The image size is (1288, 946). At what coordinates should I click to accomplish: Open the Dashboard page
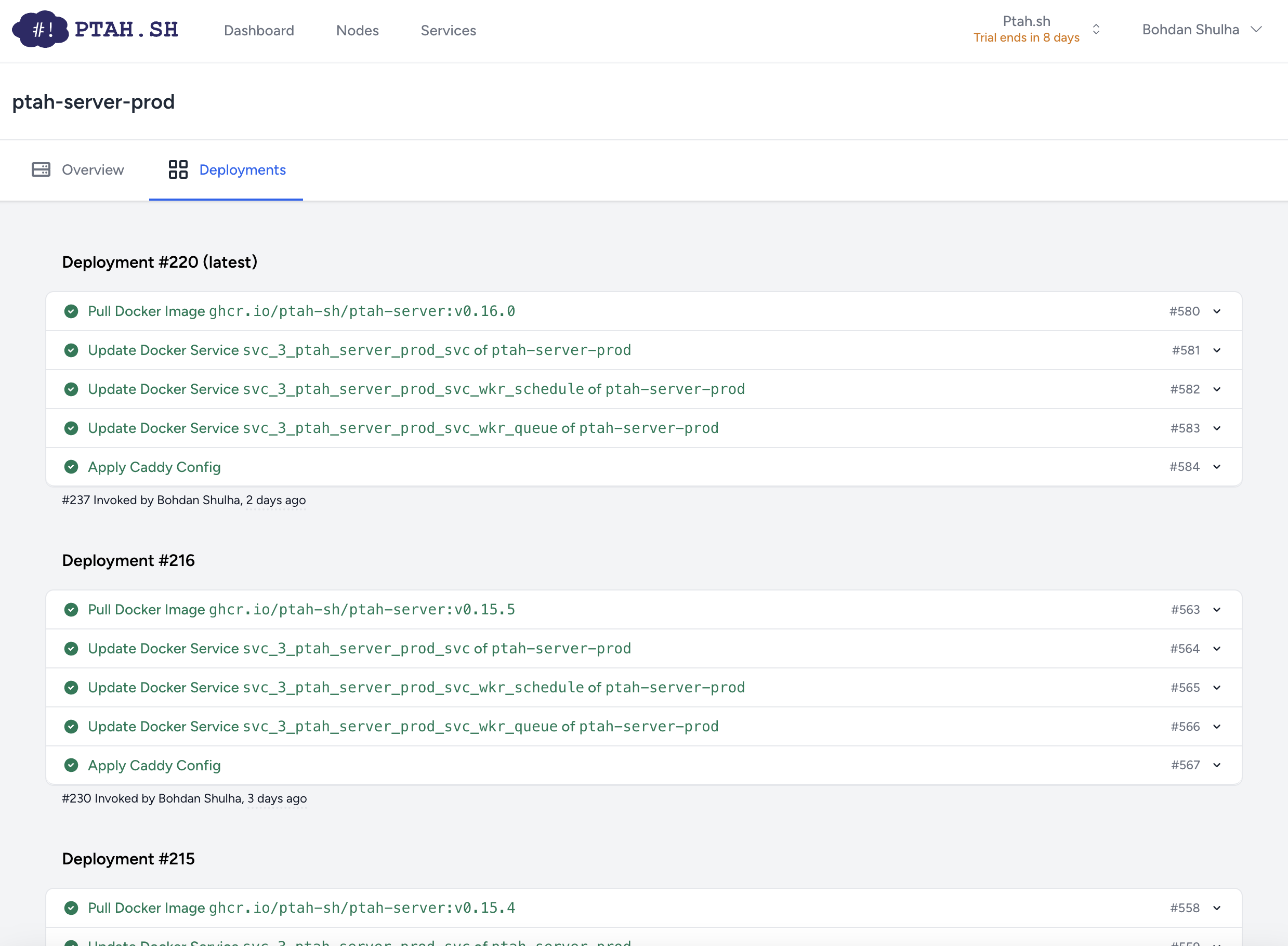pos(259,30)
